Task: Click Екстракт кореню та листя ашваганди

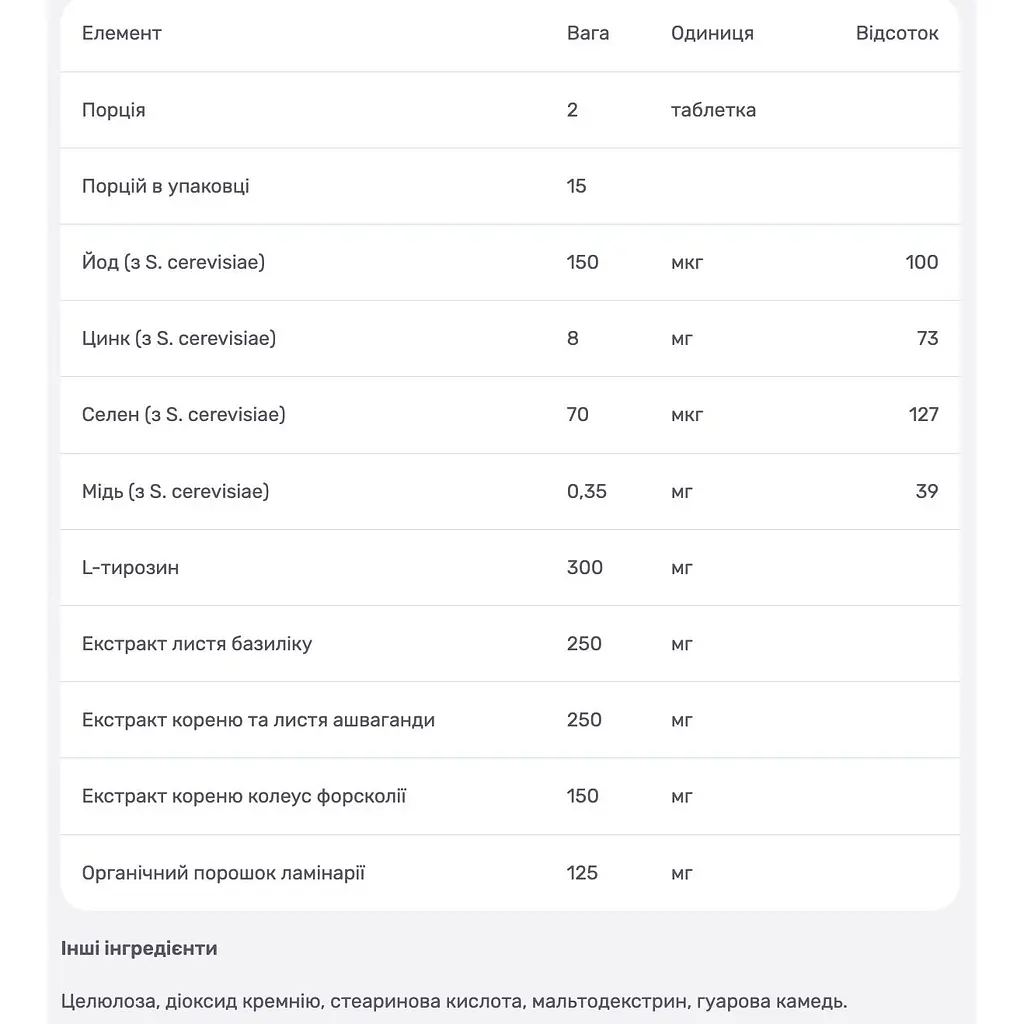Action: (258, 720)
